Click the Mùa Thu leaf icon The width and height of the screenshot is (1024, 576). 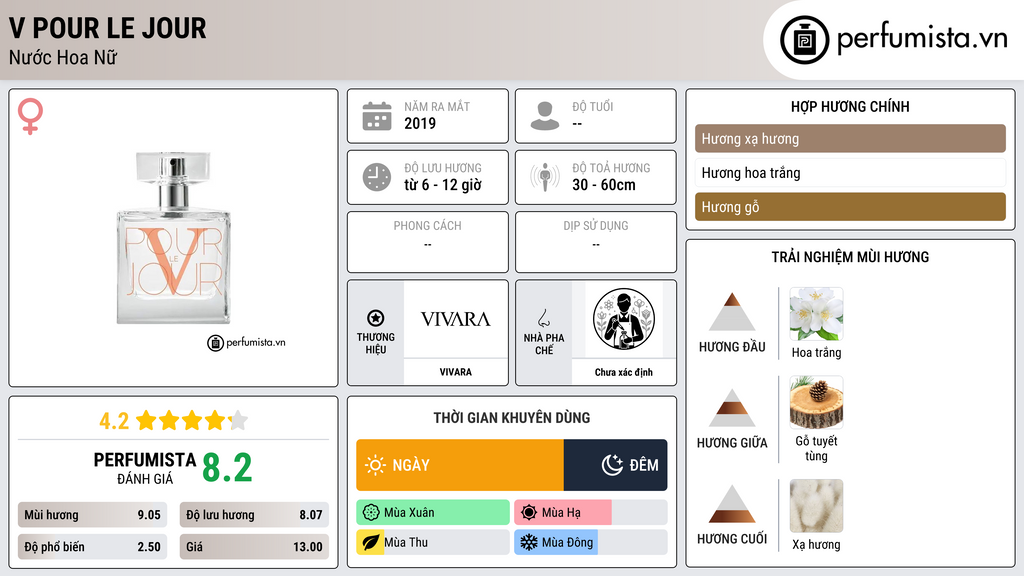click(x=370, y=542)
